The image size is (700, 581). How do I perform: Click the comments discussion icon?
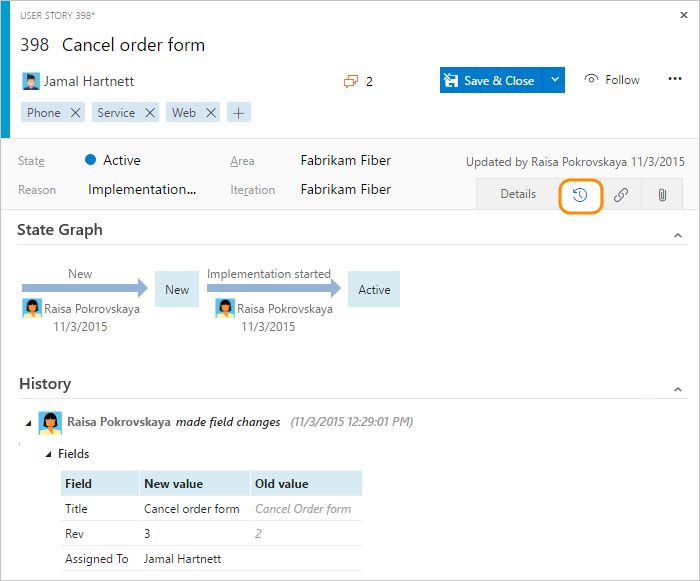(x=351, y=81)
